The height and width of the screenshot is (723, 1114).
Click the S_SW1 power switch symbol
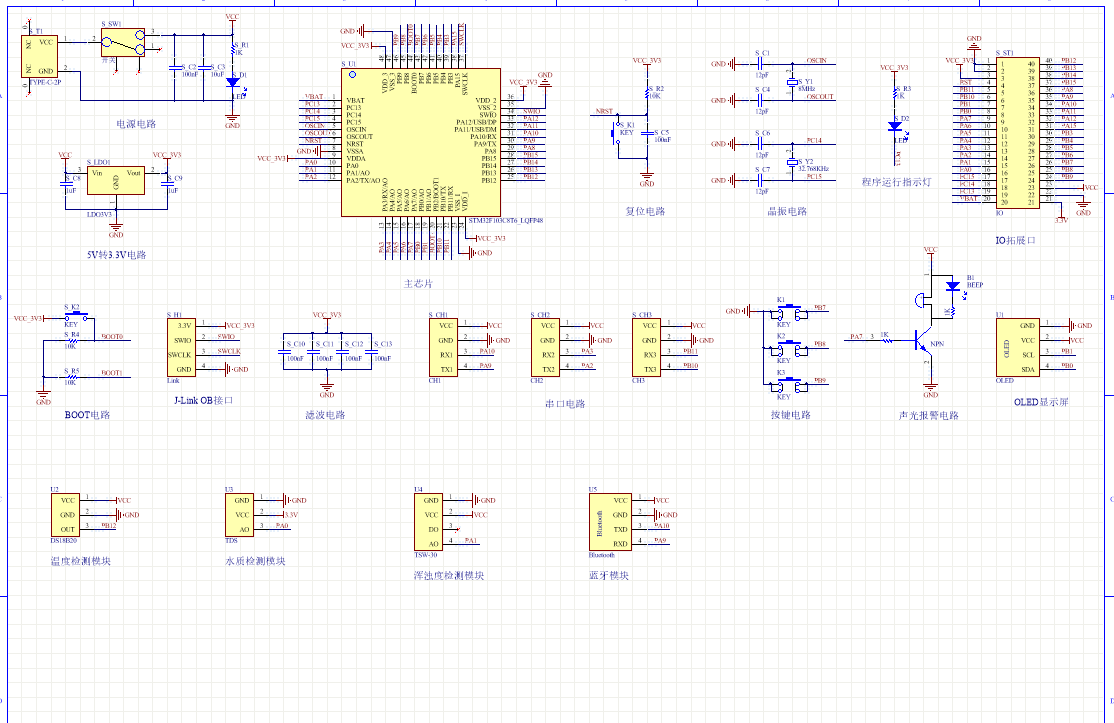[x=123, y=44]
